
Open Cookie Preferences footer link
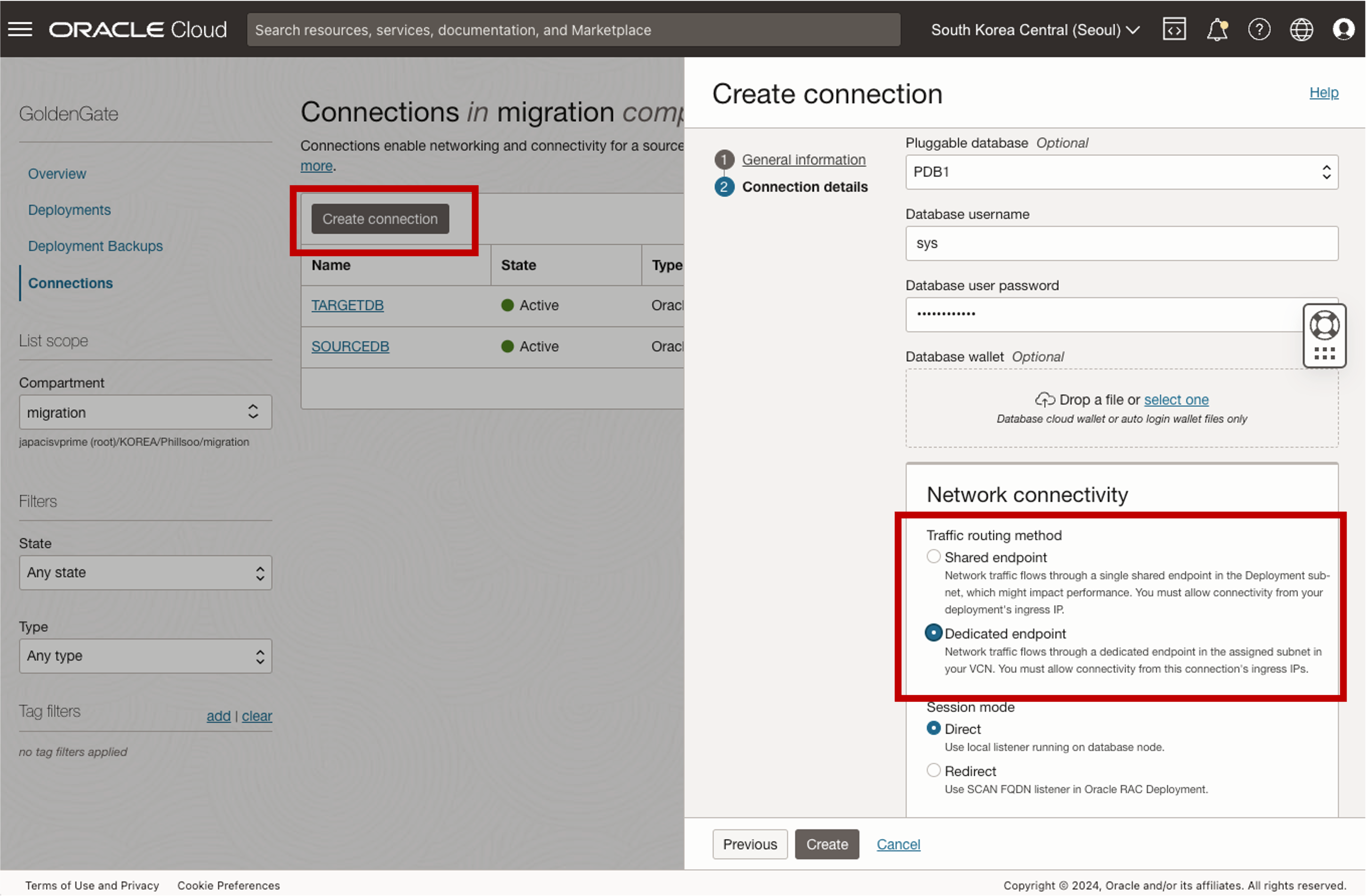point(229,886)
